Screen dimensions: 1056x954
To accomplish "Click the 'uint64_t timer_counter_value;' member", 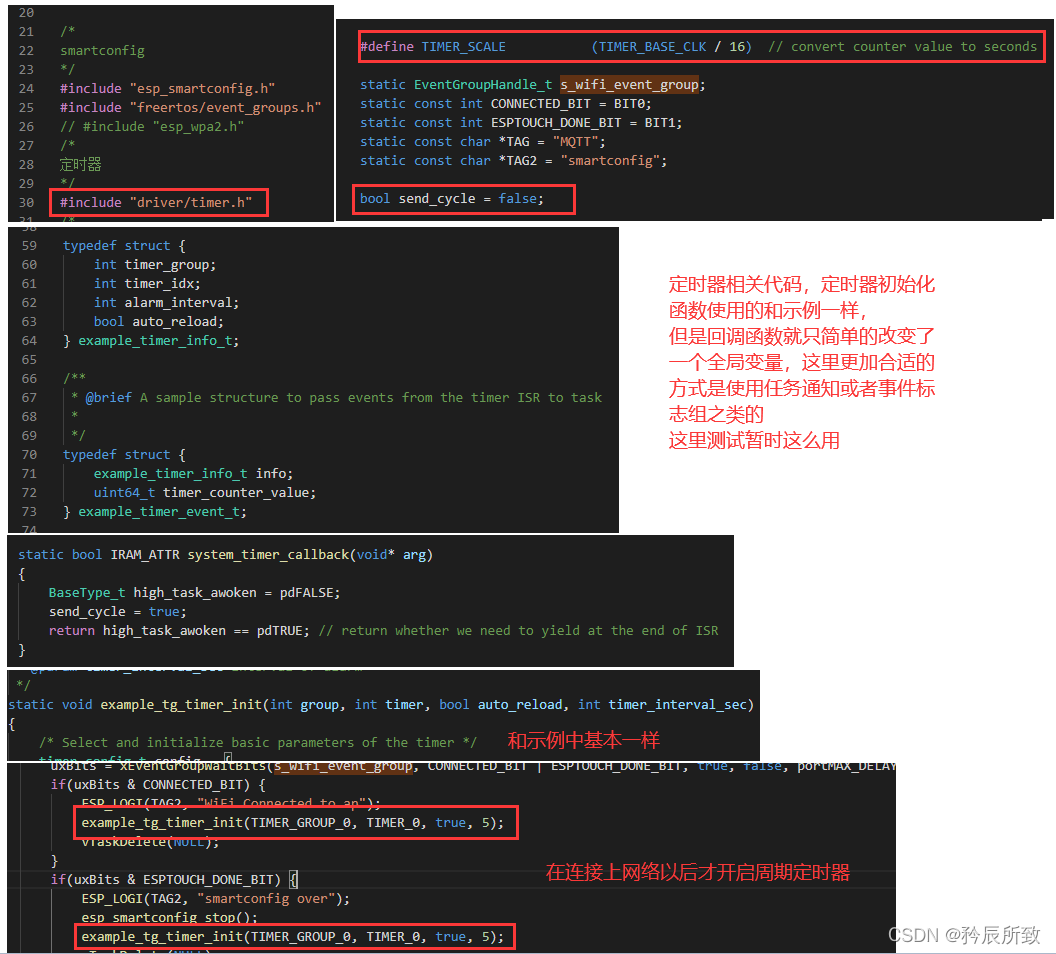I will 205,492.
